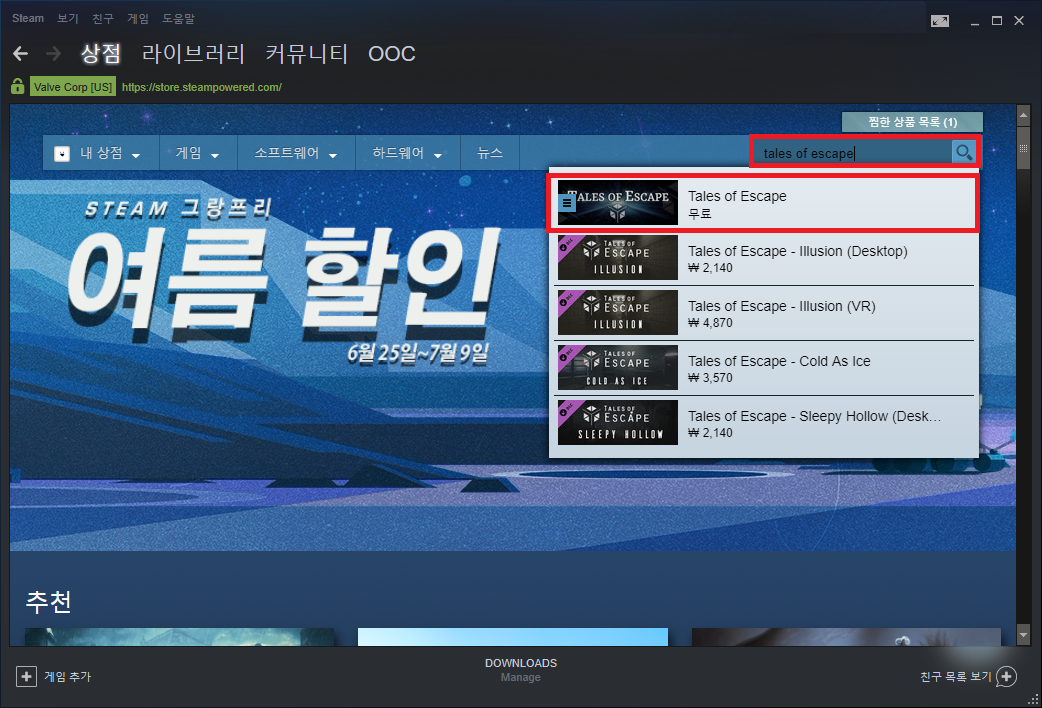Image resolution: width=1042 pixels, height=708 pixels.
Task: Select Tales of Escape - Illusion (Desktop) result
Action: pos(763,258)
